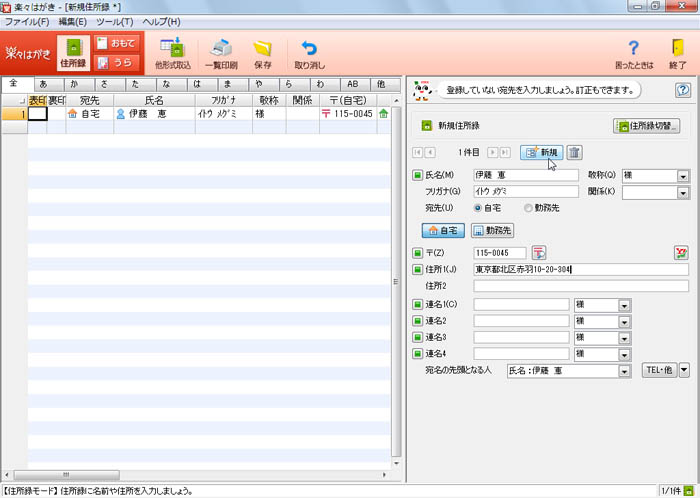Select the 自宅 radio button
This screenshot has height=498, width=700.
click(x=479, y=208)
